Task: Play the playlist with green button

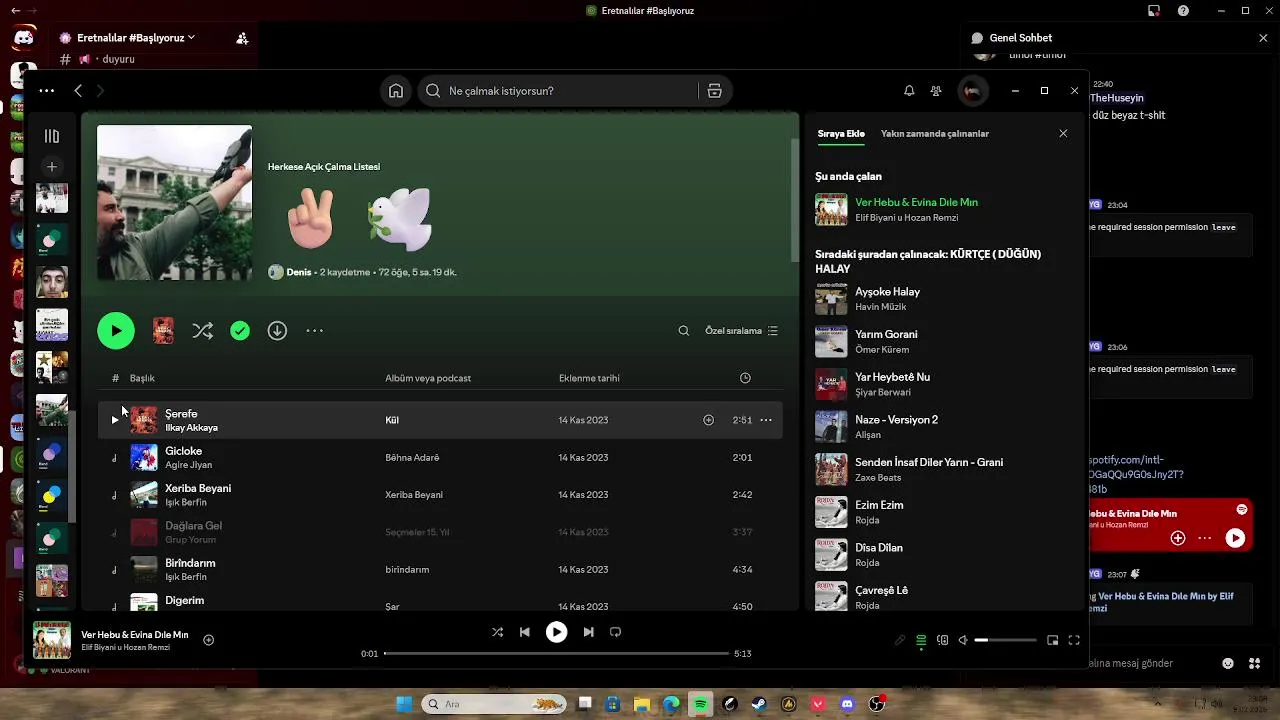Action: (116, 331)
